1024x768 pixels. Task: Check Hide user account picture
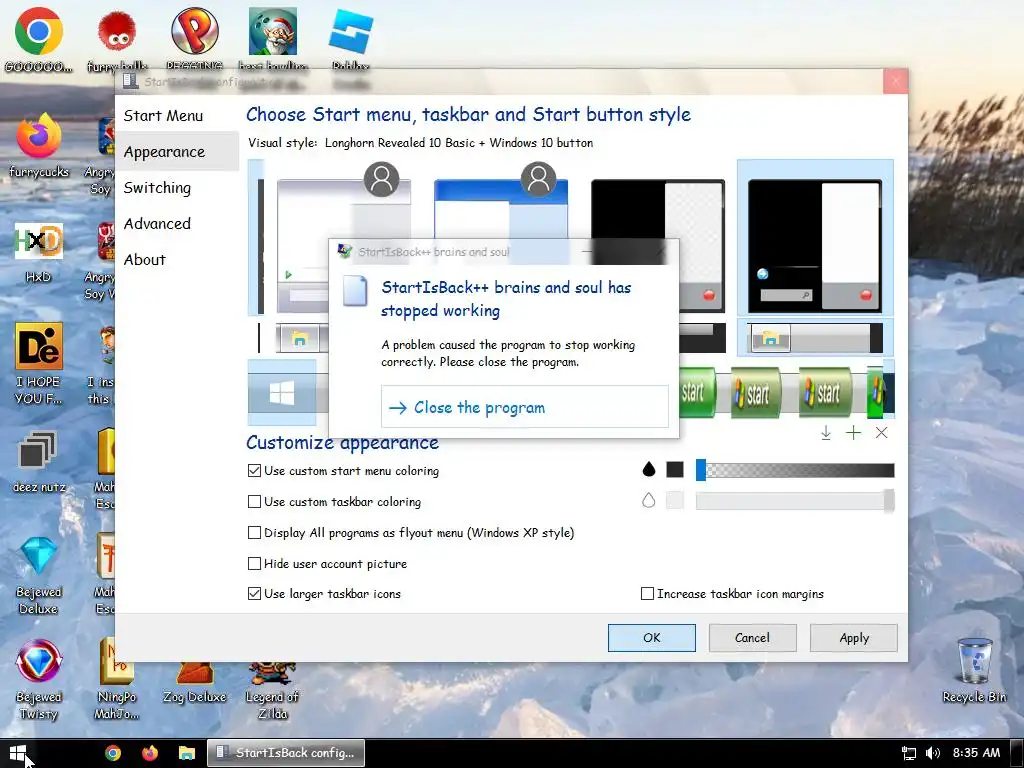pos(254,563)
